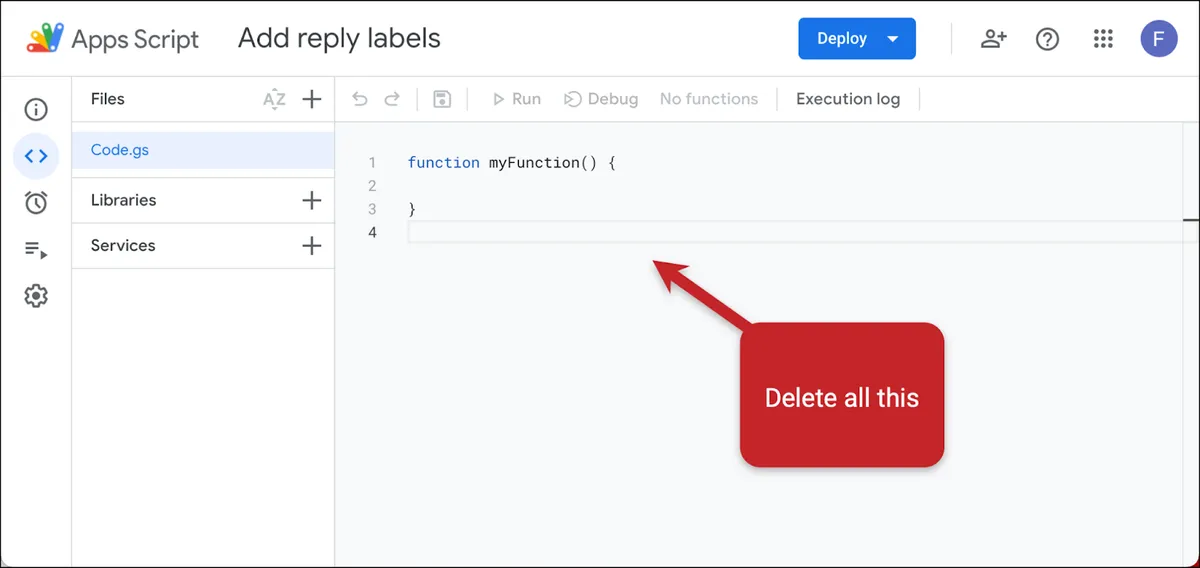Viewport: 1200px width, 568px height.
Task: Run the script with Run button
Action: coord(516,99)
